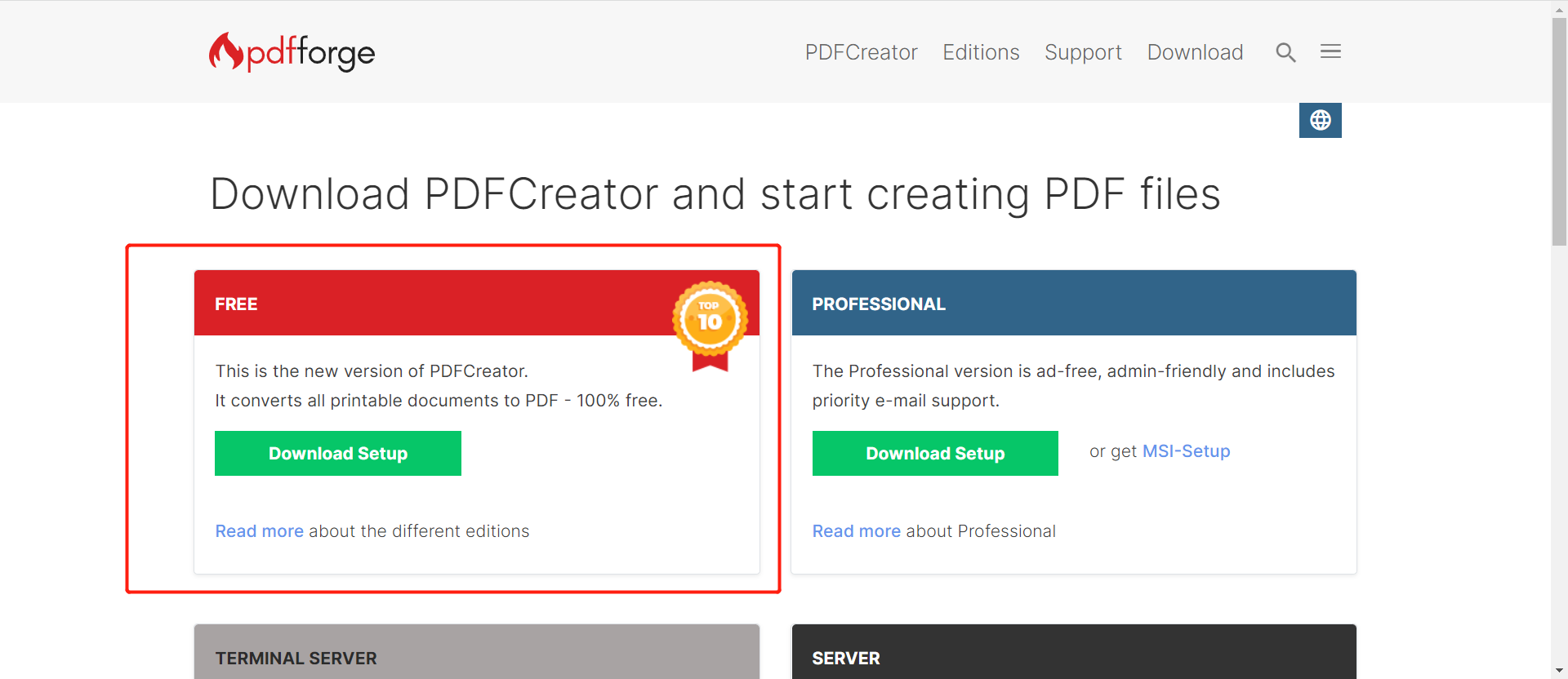This screenshot has height=679, width=1568.
Task: Open the Editions menu item
Action: (x=981, y=52)
